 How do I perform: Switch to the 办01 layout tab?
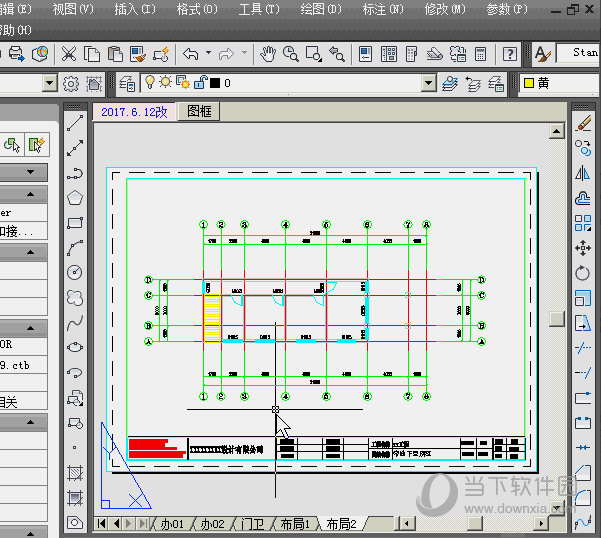(172, 523)
